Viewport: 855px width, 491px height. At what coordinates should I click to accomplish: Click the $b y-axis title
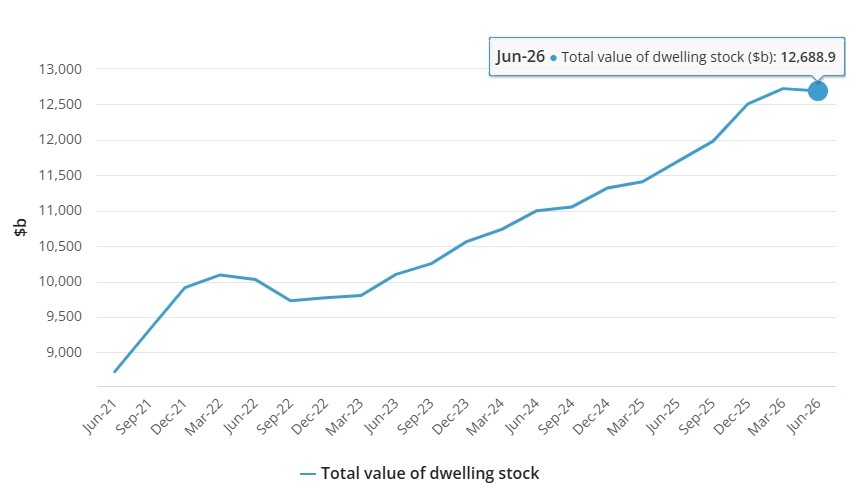tap(20, 227)
